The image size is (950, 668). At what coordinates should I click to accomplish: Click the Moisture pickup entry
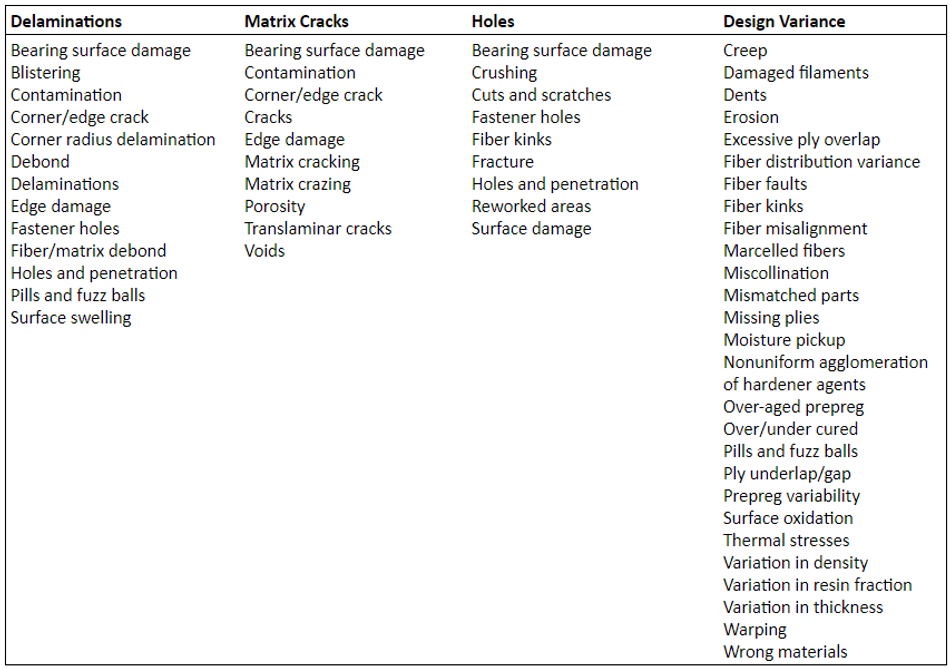tap(784, 340)
